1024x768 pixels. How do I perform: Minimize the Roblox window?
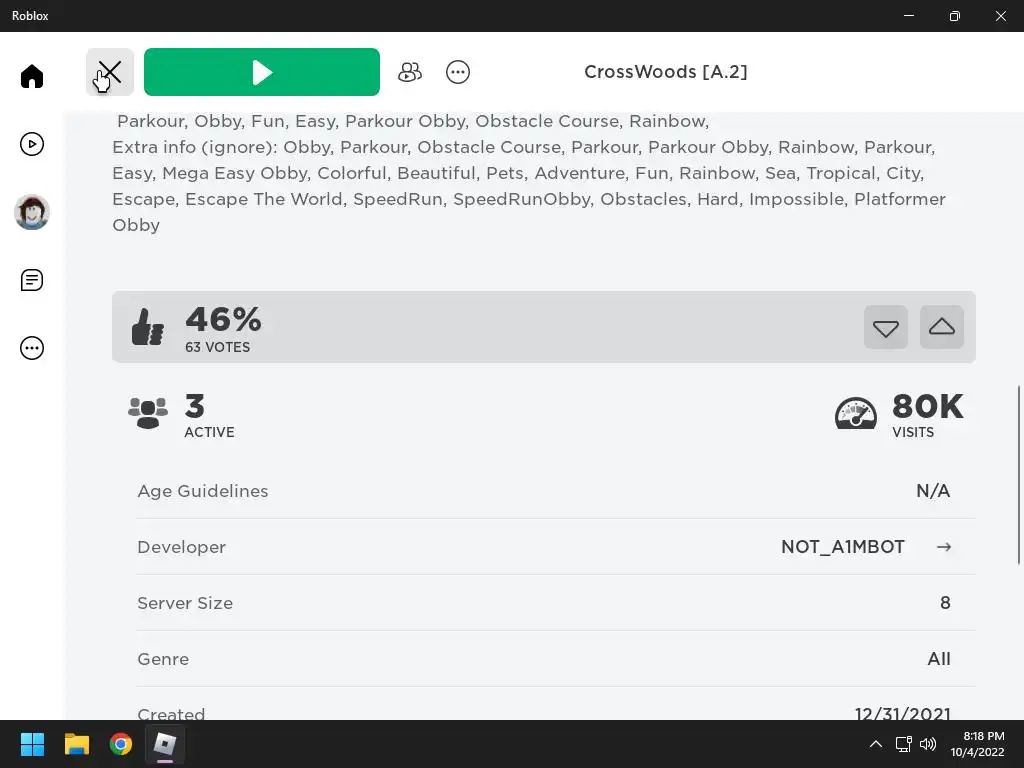click(908, 16)
